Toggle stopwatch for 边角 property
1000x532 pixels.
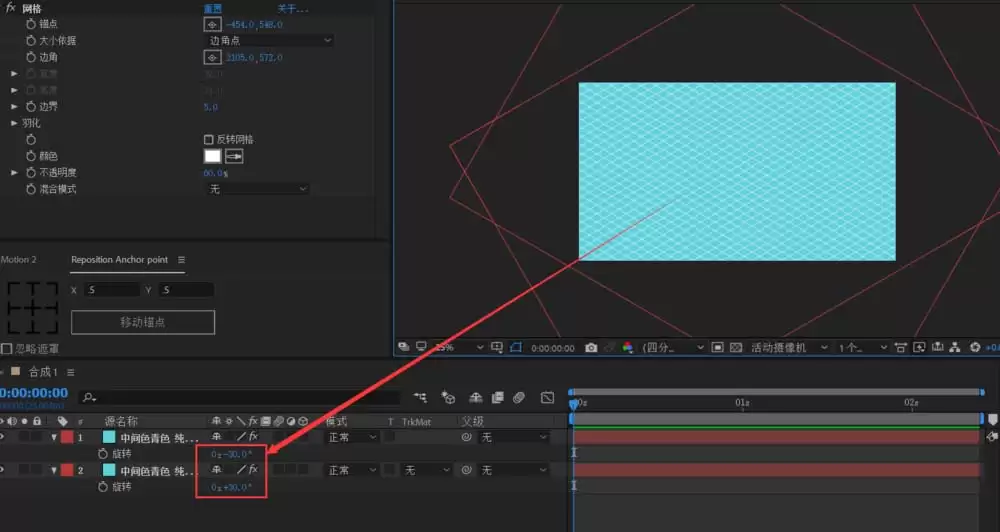pos(31,57)
